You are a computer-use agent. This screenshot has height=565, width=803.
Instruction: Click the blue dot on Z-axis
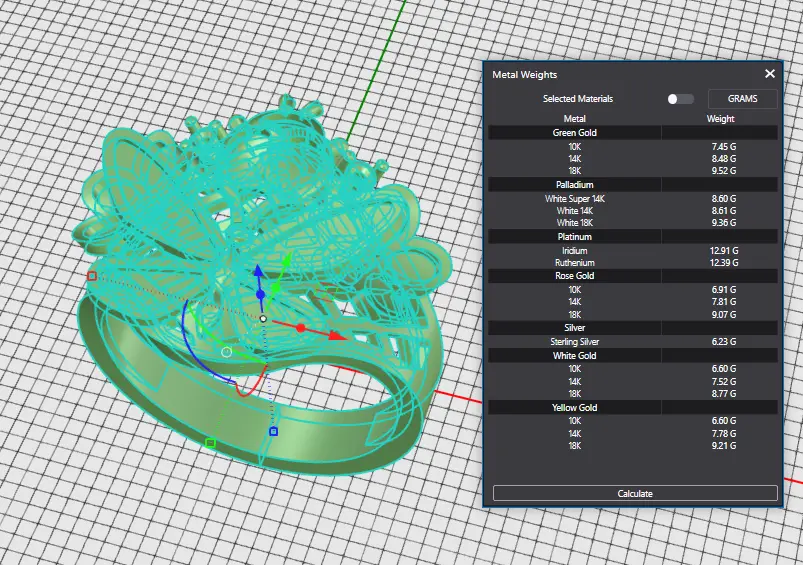(x=260, y=295)
